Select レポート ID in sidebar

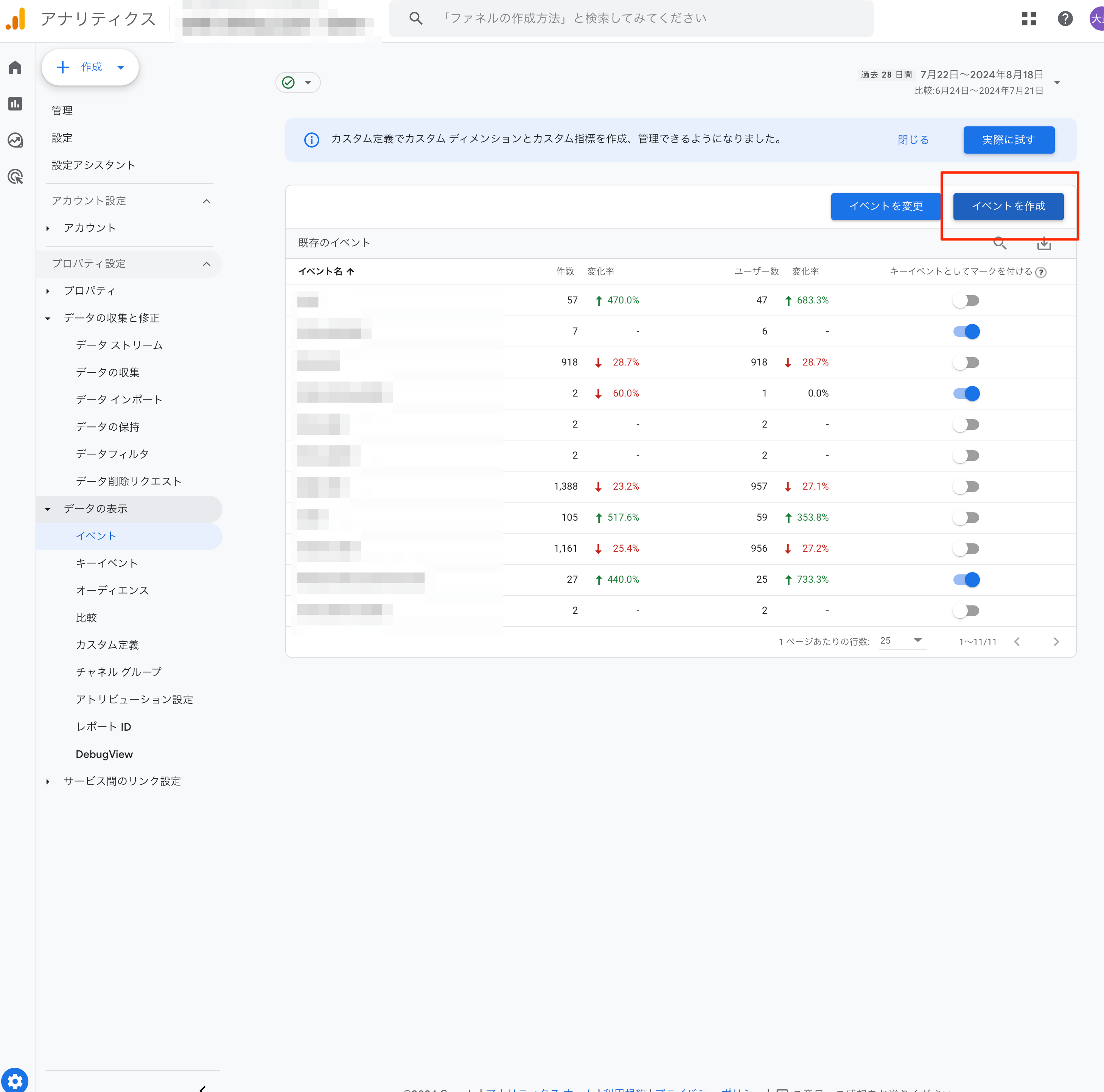pyautogui.click(x=103, y=727)
